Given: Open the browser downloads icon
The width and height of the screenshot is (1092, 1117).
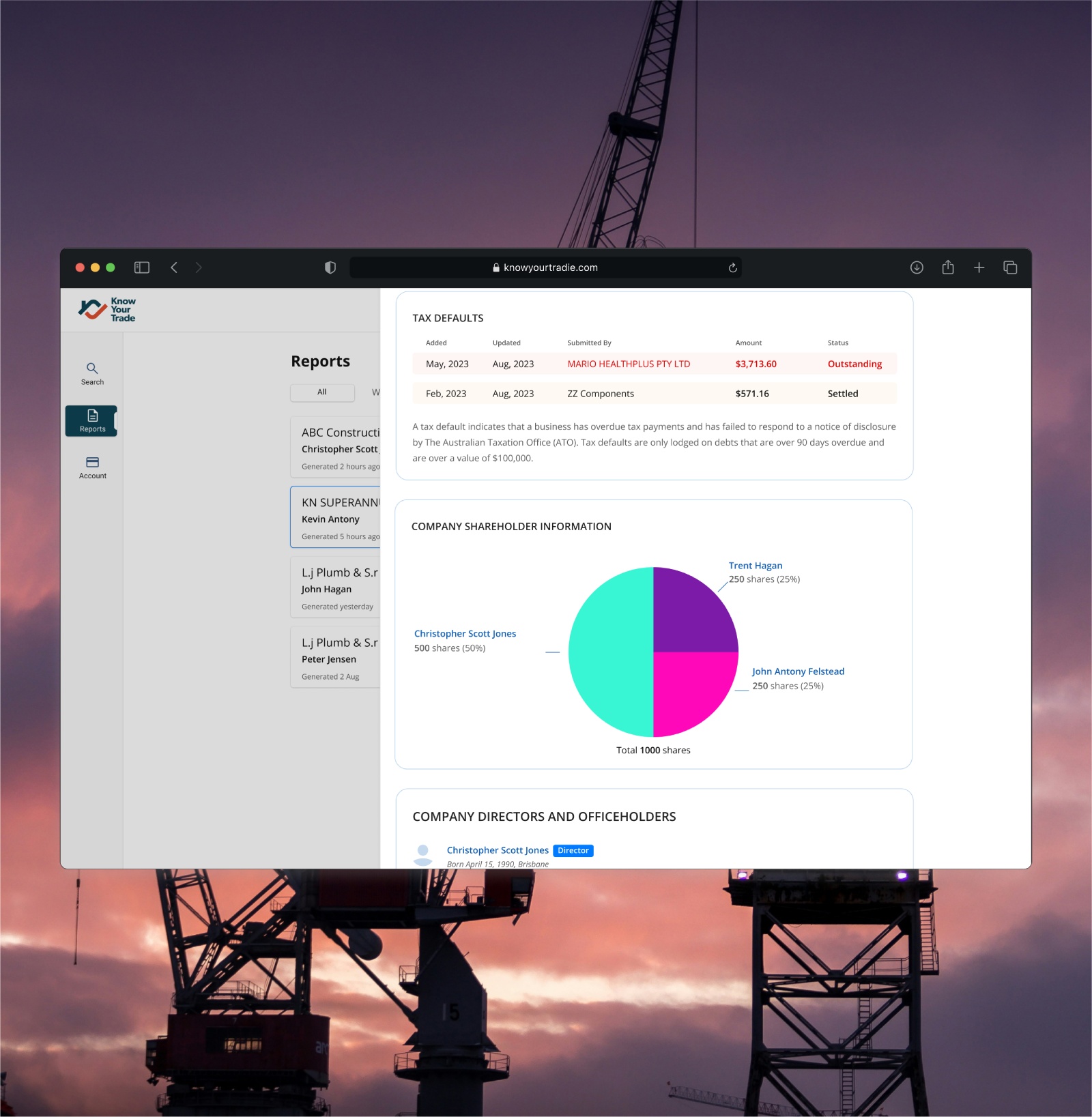Looking at the screenshot, I should click(x=917, y=267).
